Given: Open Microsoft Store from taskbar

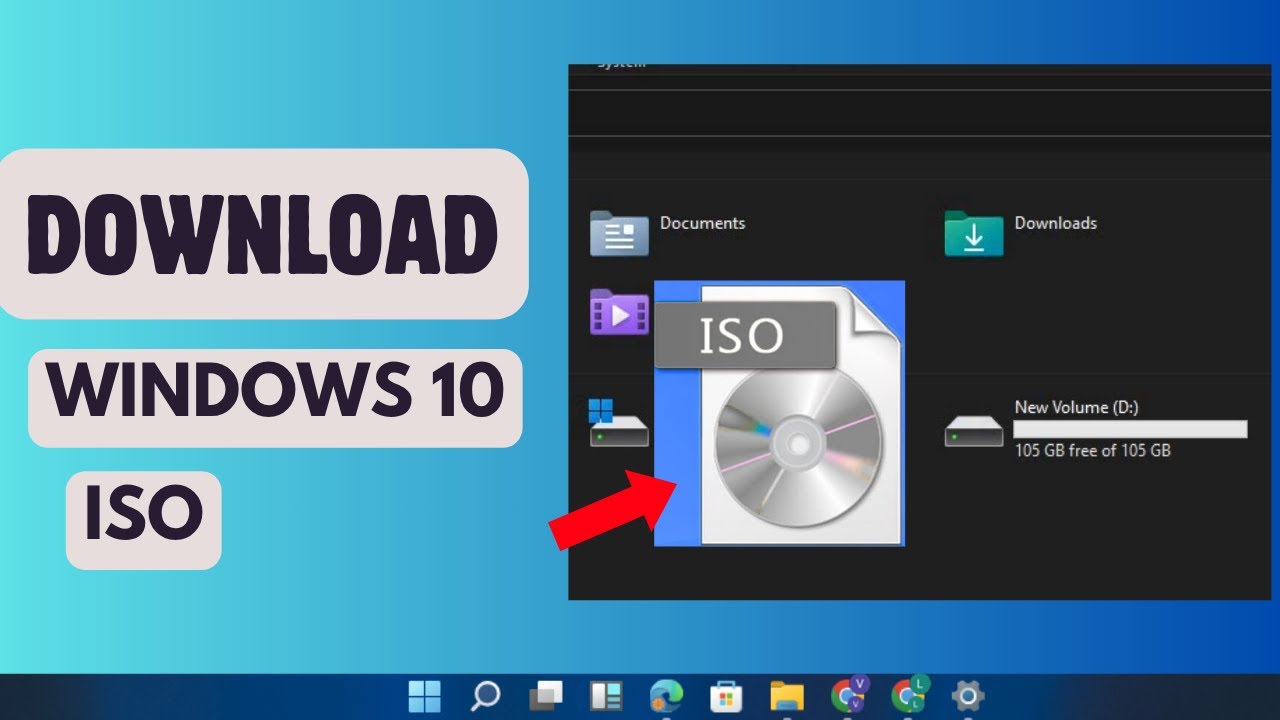Looking at the screenshot, I should click(726, 695).
